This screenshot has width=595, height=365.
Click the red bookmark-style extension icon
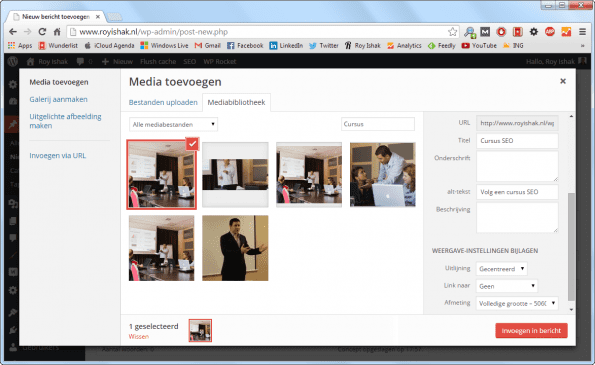click(x=518, y=32)
